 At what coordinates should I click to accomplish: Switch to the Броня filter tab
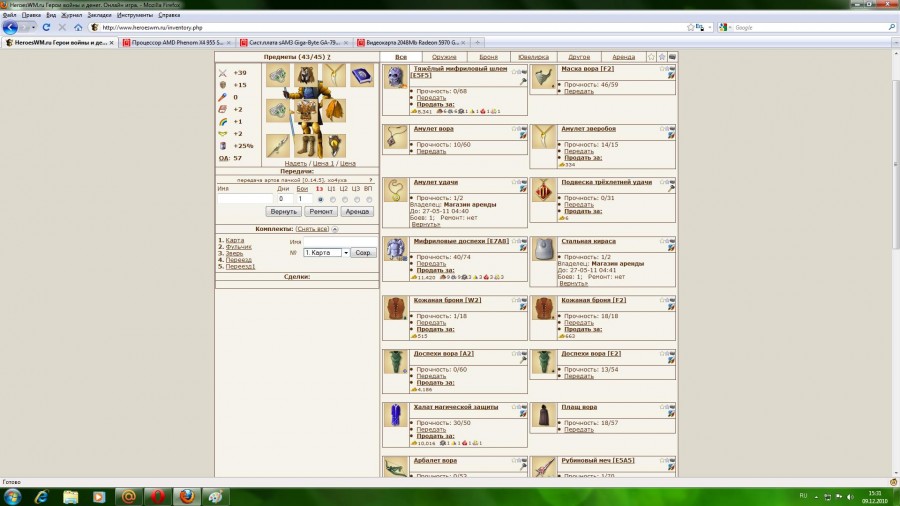pos(488,57)
